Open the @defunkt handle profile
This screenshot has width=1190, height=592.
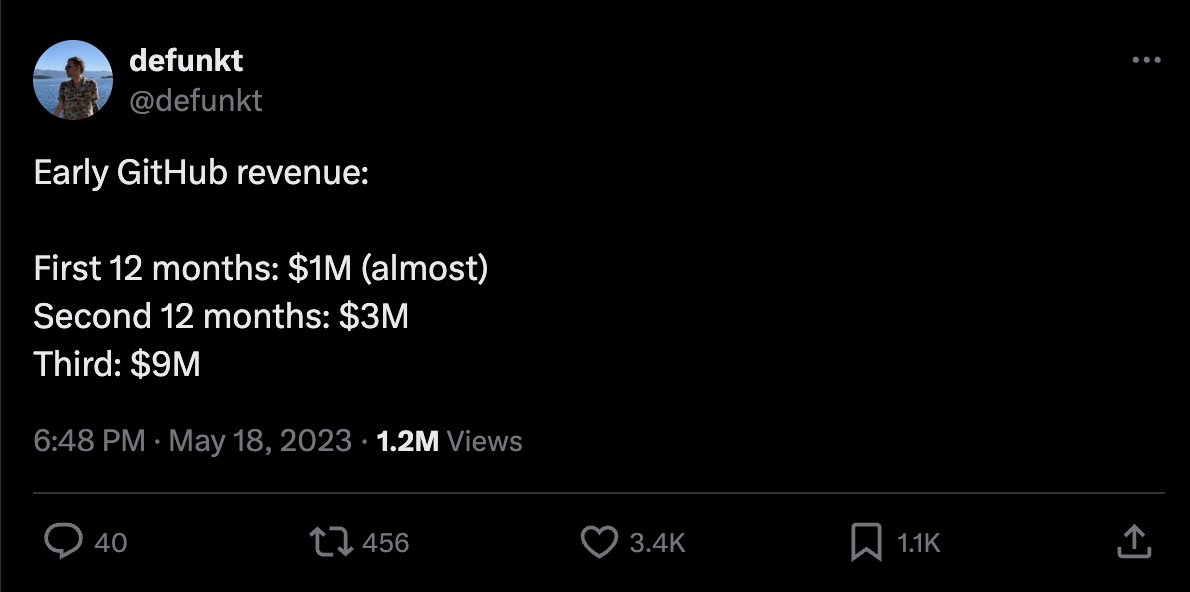(197, 100)
